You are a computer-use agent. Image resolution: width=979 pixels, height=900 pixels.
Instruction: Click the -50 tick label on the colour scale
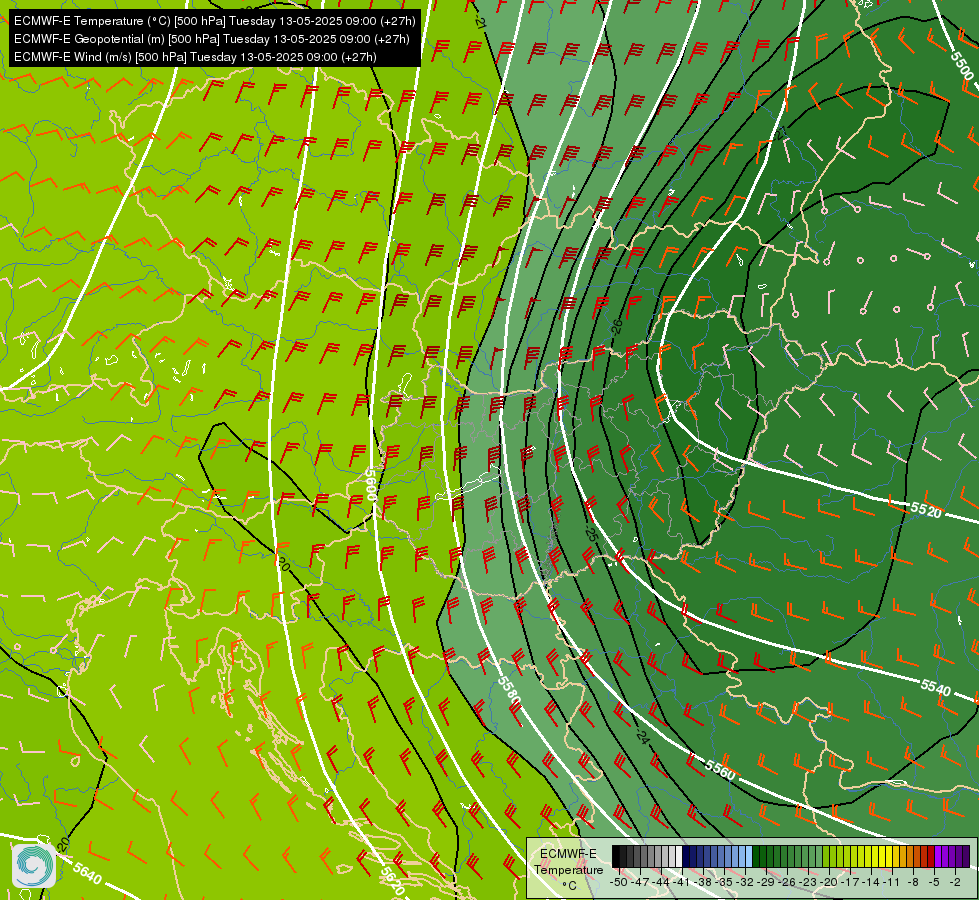pyautogui.click(x=619, y=882)
